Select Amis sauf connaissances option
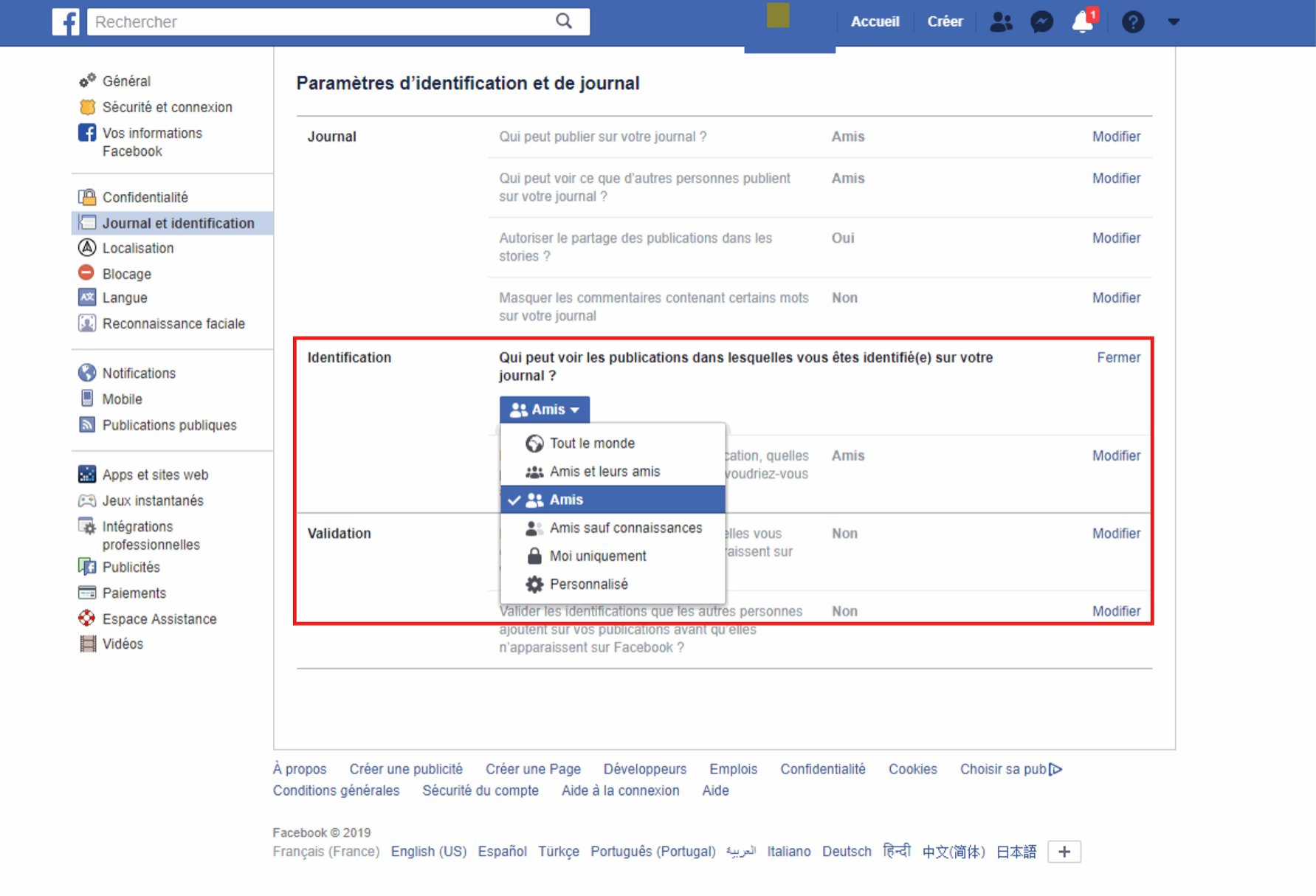Viewport: 1316px width, 896px height. coord(625,528)
